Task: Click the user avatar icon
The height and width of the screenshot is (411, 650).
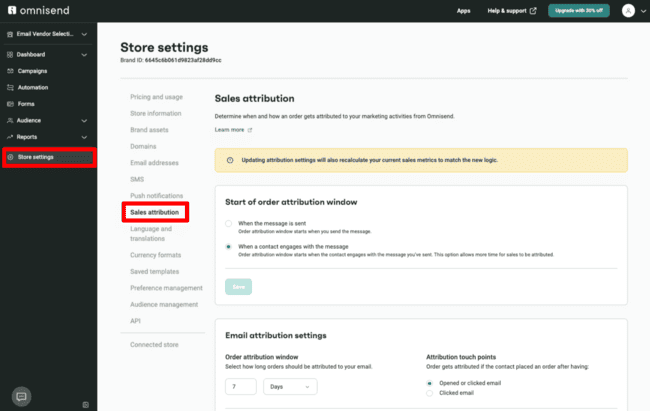Action: click(628, 10)
